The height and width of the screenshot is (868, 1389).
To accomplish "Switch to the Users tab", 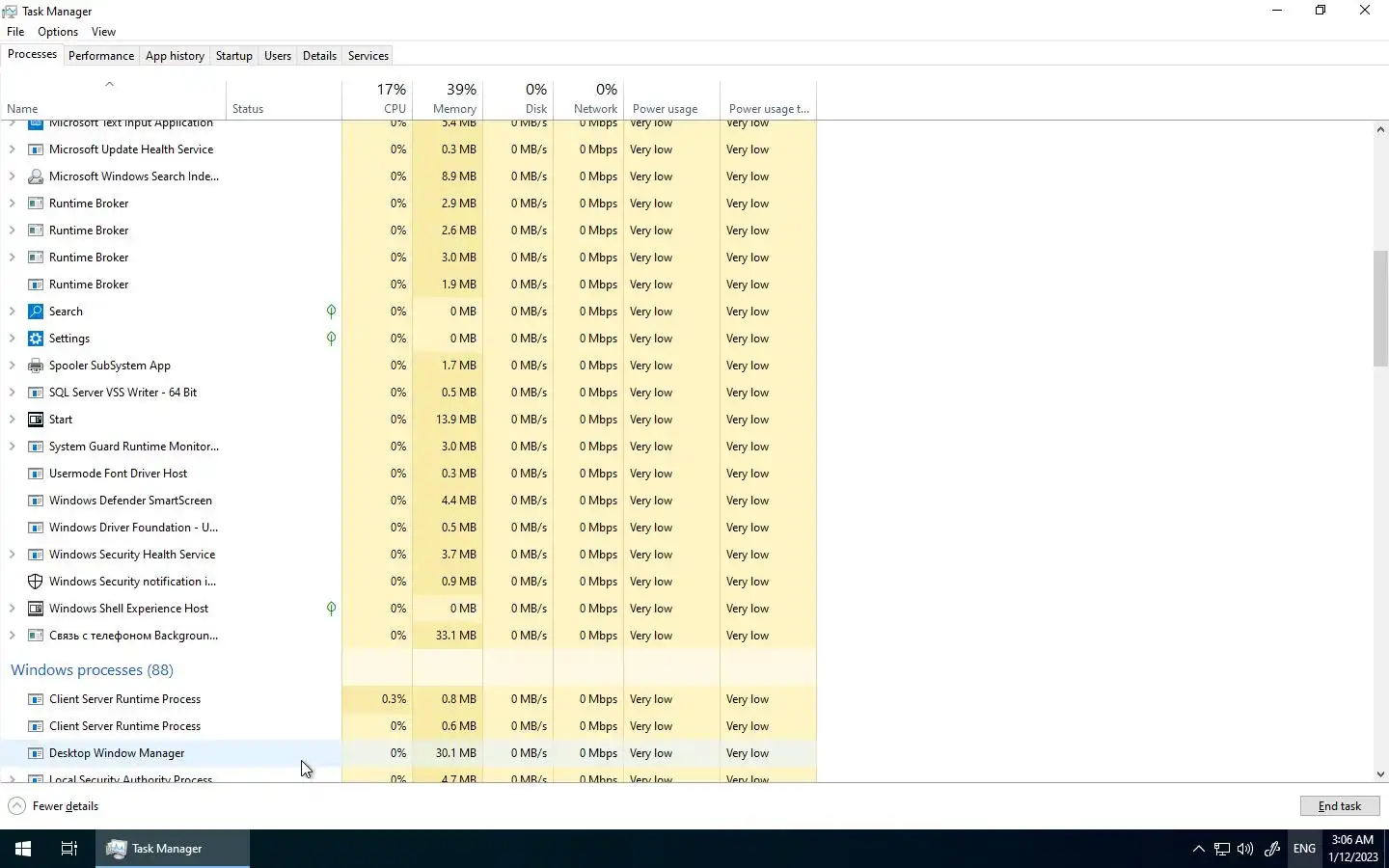I will coord(278,56).
